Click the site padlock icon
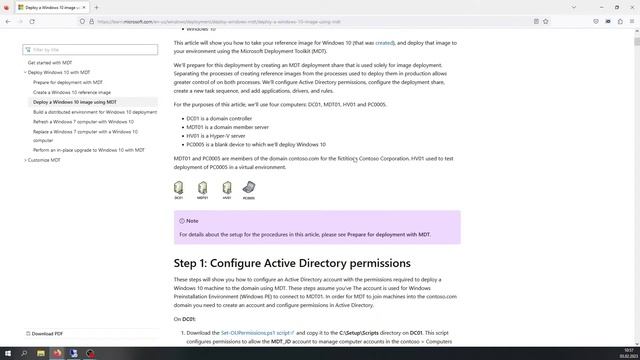This screenshot has width=640, height=360. click(x=91, y=22)
